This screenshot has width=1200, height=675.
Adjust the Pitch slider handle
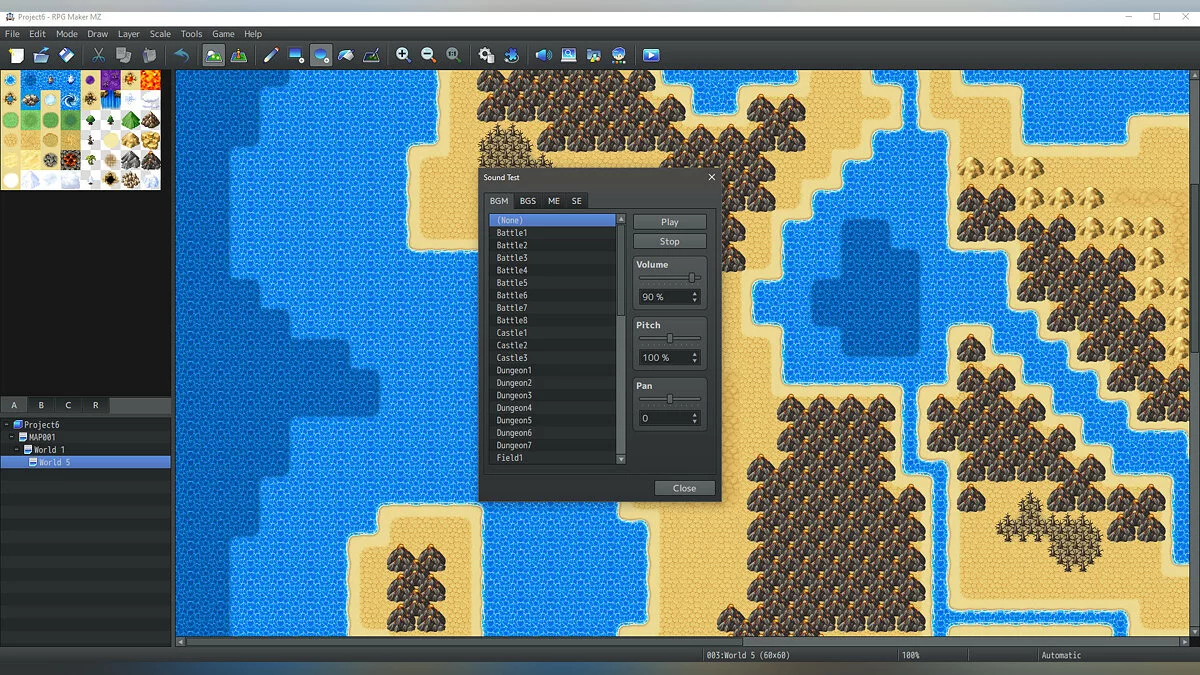(670, 338)
